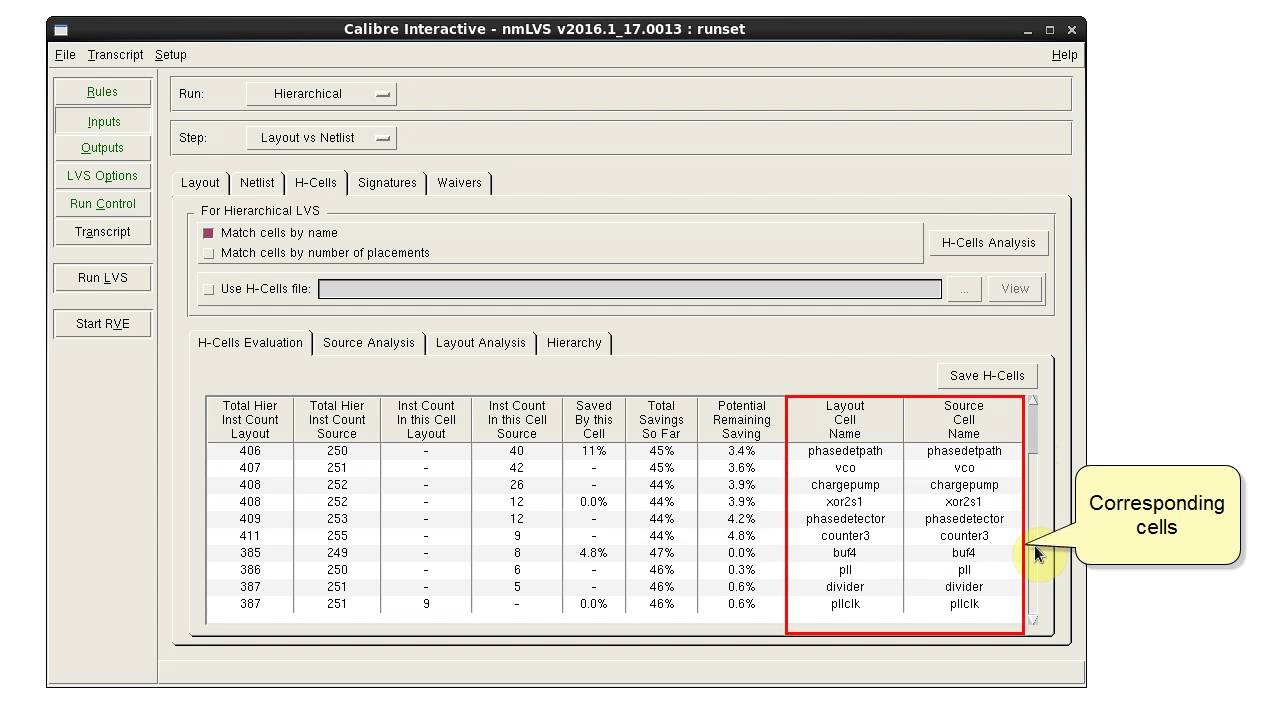Switch to the Netlist tab
This screenshot has height=720, width=1280.
tap(257, 183)
